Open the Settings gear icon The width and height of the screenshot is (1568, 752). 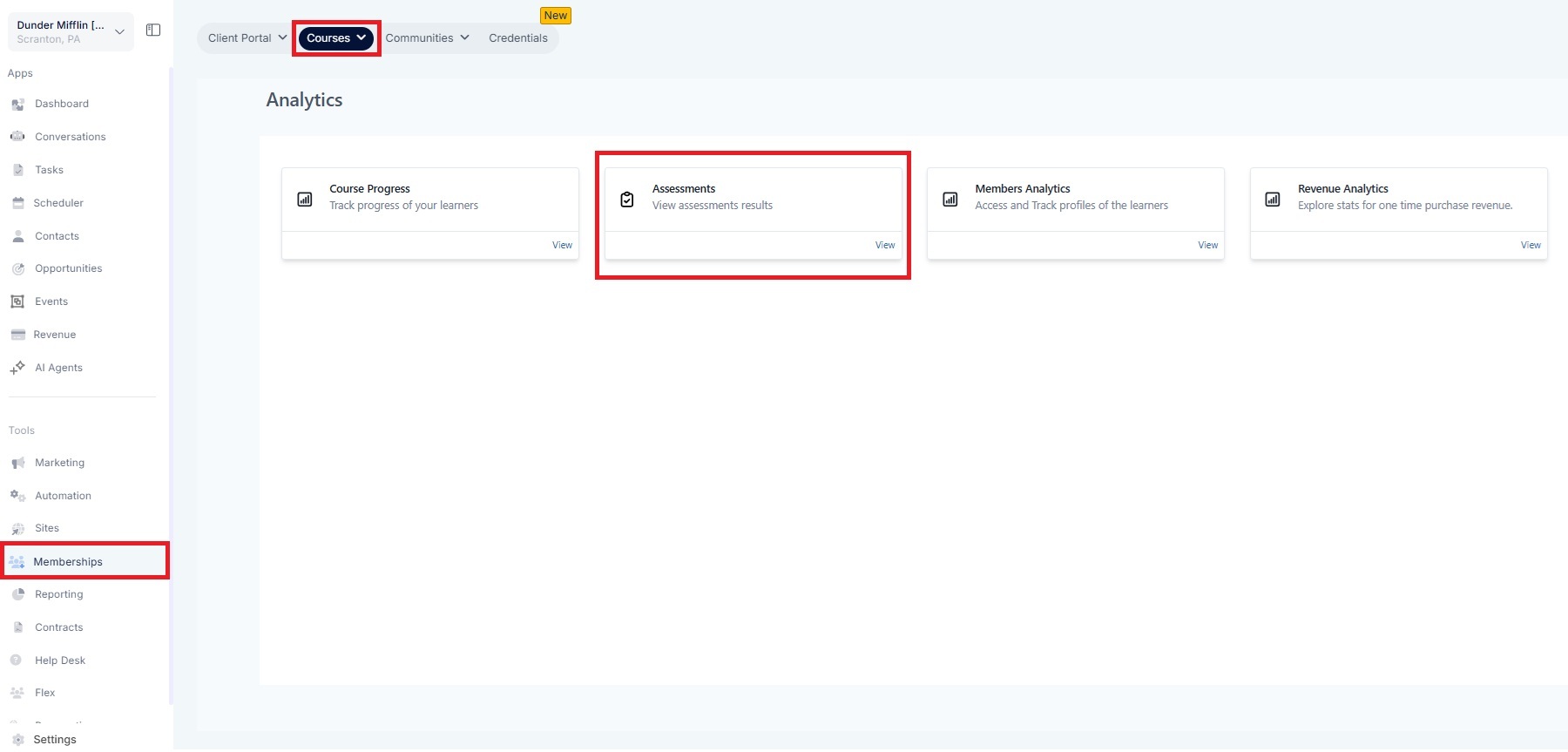(x=17, y=740)
